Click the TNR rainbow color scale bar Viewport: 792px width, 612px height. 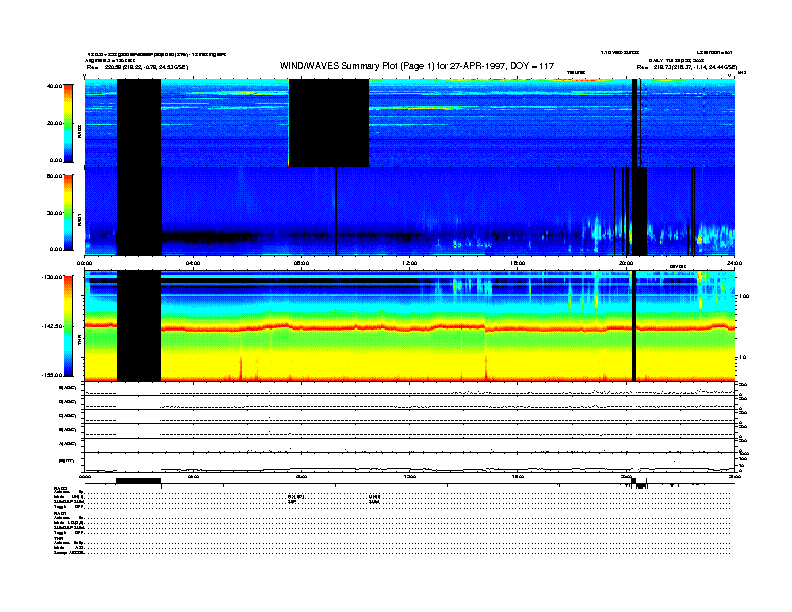point(68,326)
